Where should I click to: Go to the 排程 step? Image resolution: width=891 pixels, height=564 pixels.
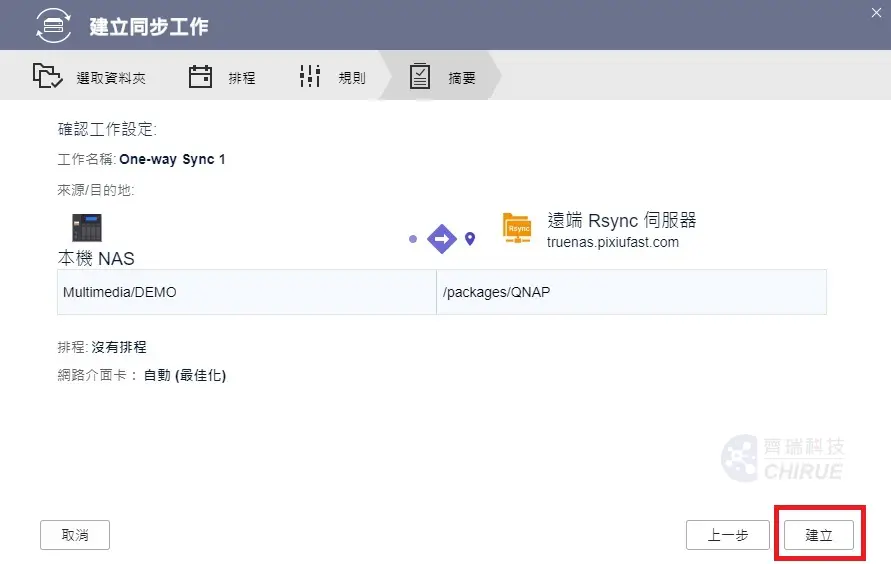coord(222,76)
